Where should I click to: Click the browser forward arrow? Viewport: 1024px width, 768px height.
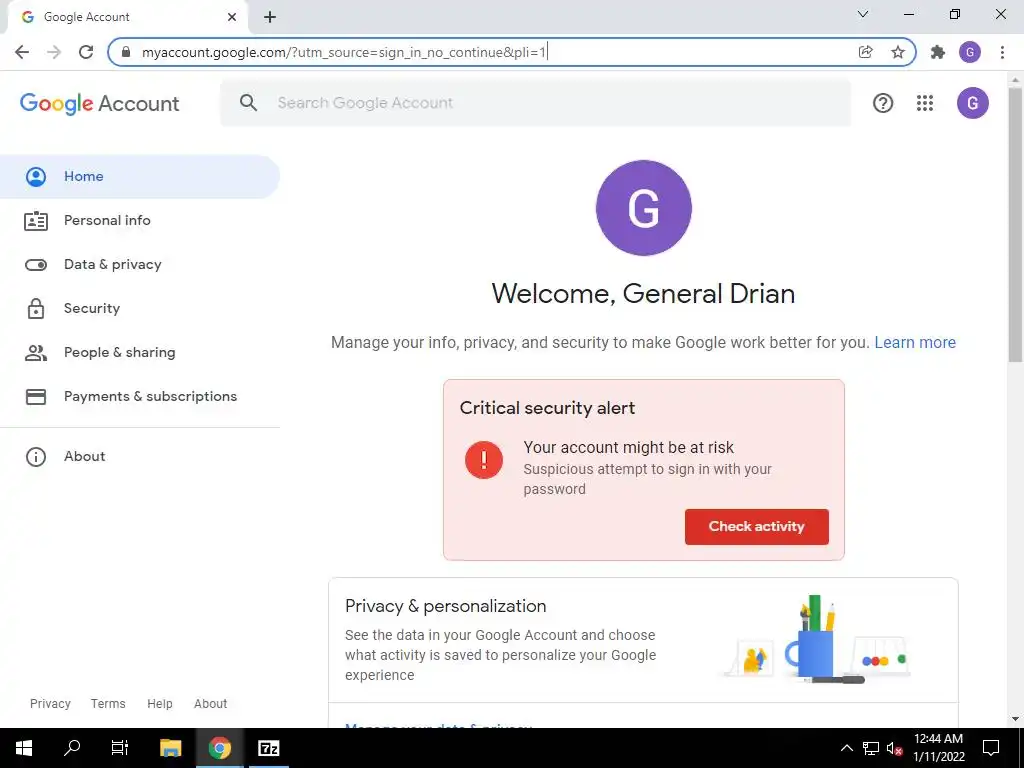(54, 52)
